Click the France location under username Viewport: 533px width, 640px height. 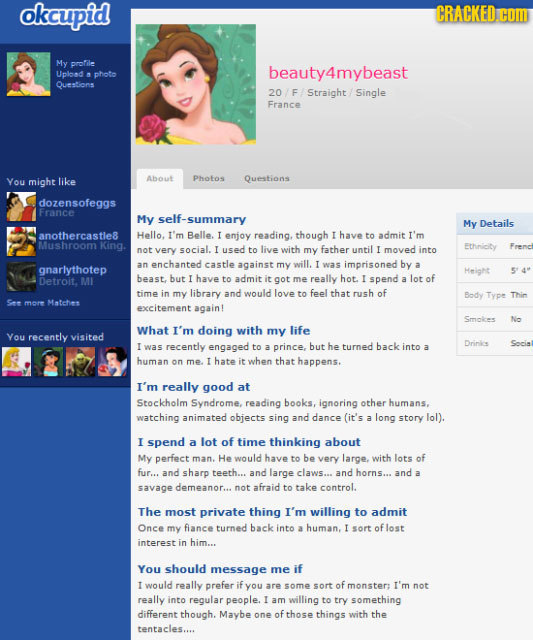284,104
